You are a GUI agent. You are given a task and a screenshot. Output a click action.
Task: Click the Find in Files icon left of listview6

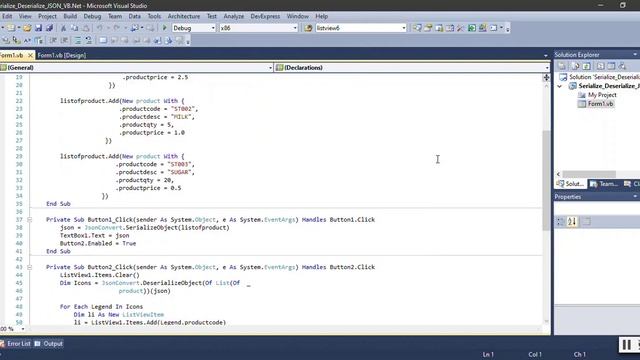(x=308, y=28)
